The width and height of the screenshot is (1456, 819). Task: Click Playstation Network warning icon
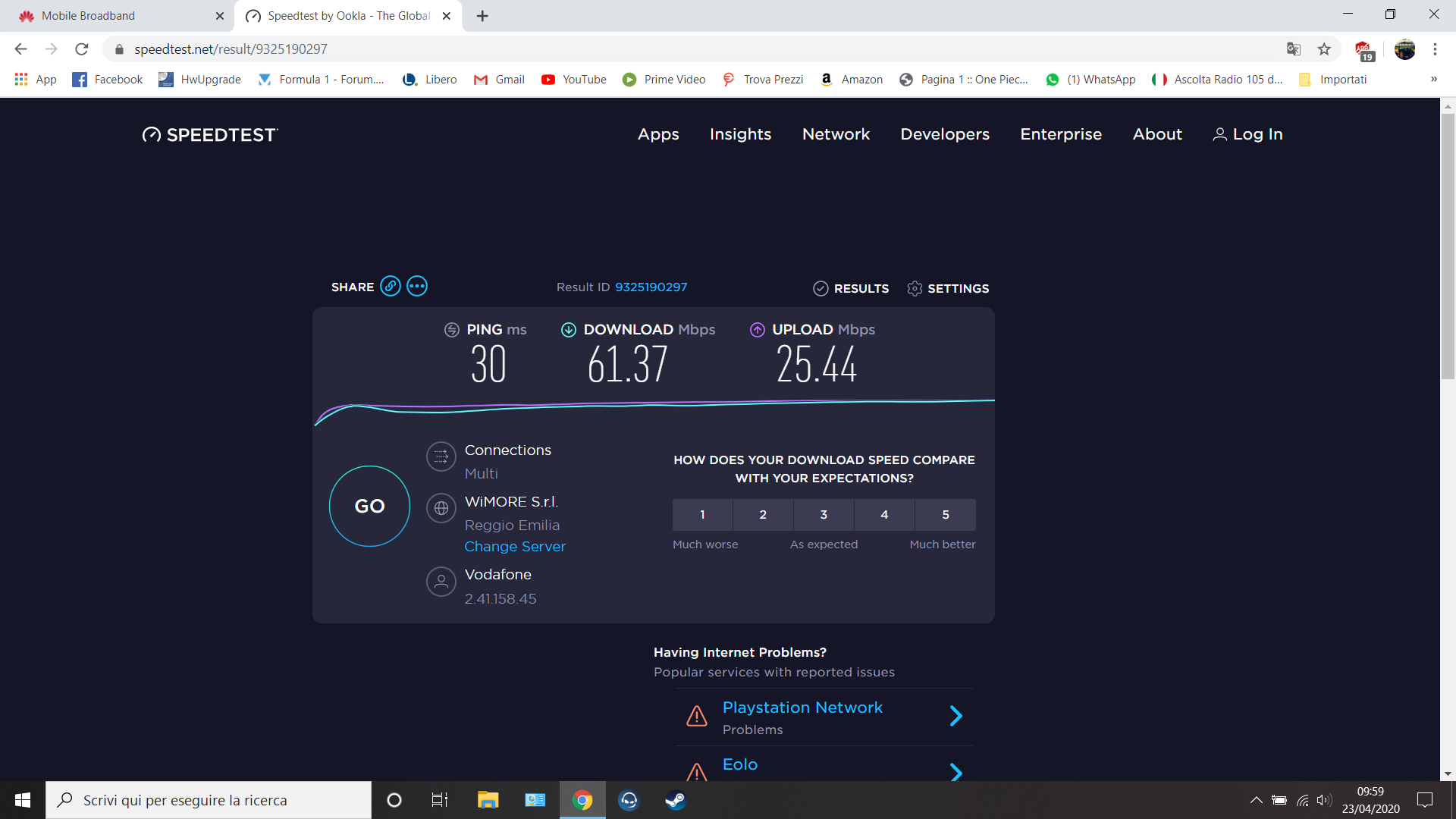[697, 716]
